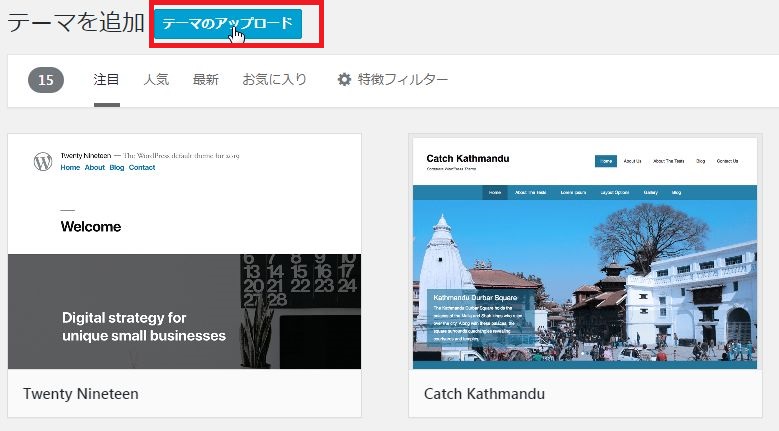Viewport: 779px width, 431px height.
Task: Show the お気に入り tab
Action: (x=274, y=79)
